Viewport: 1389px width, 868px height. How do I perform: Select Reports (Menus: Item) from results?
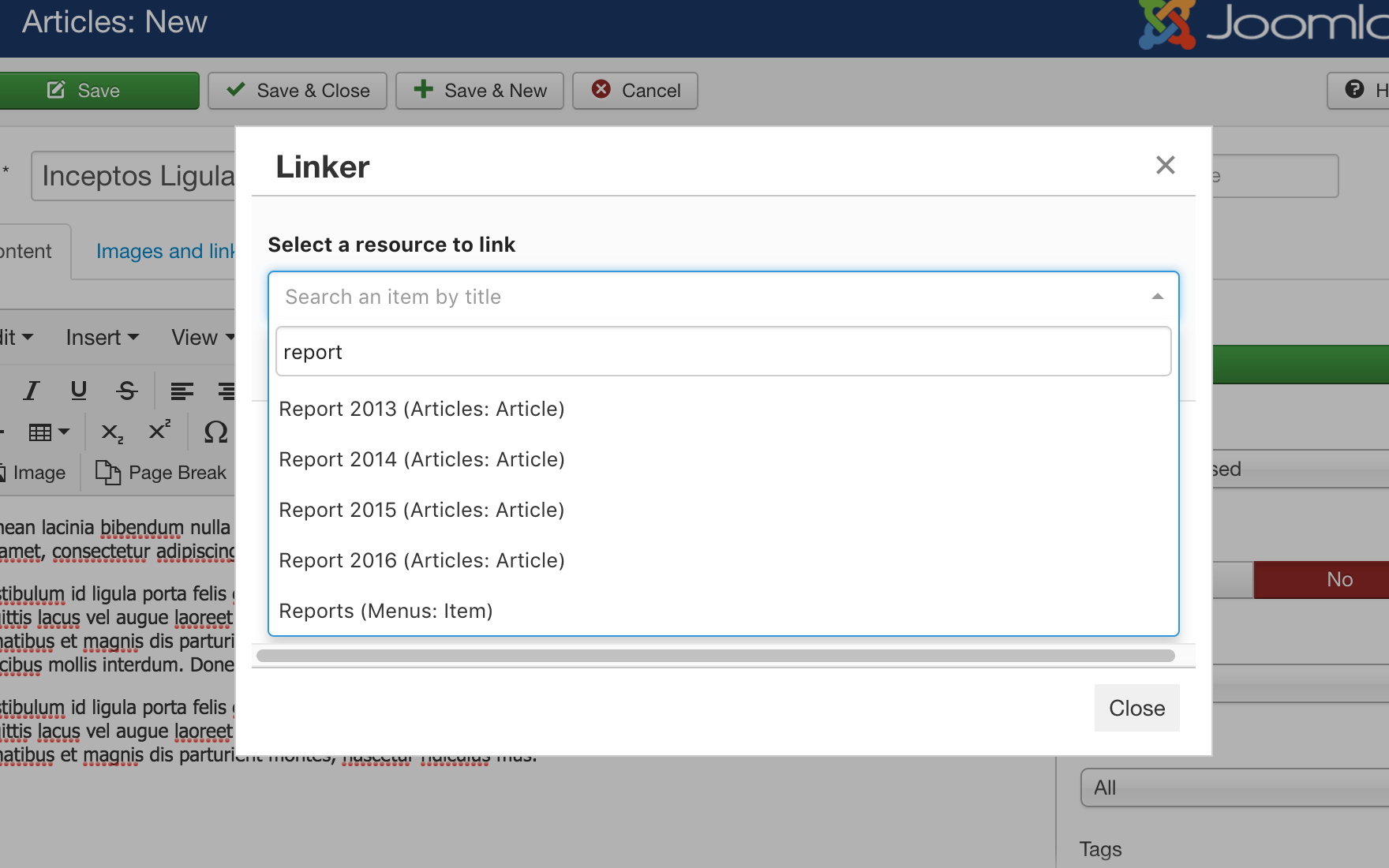tap(386, 611)
